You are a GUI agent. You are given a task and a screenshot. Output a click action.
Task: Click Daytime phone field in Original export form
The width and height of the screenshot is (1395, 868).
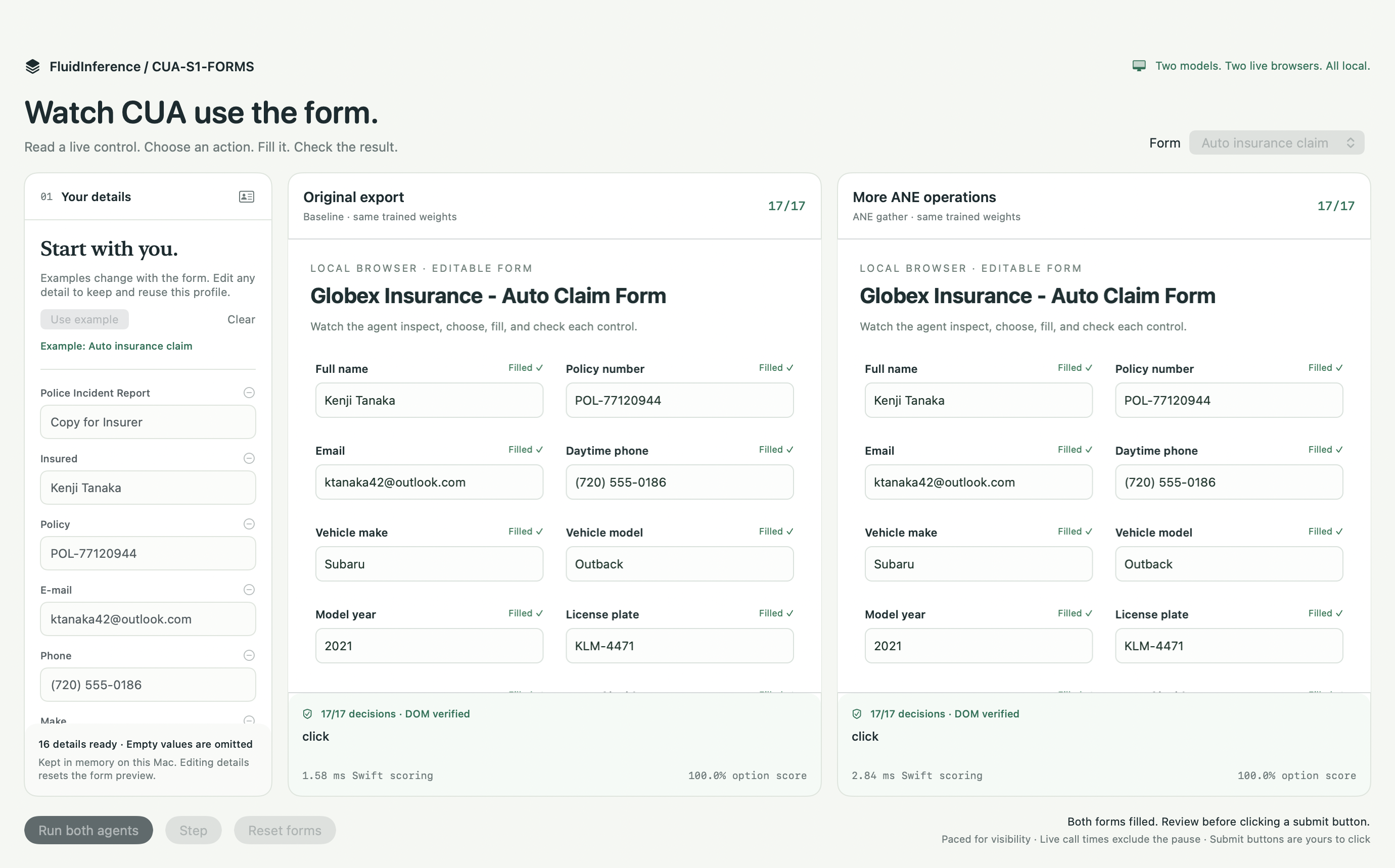[x=679, y=482]
